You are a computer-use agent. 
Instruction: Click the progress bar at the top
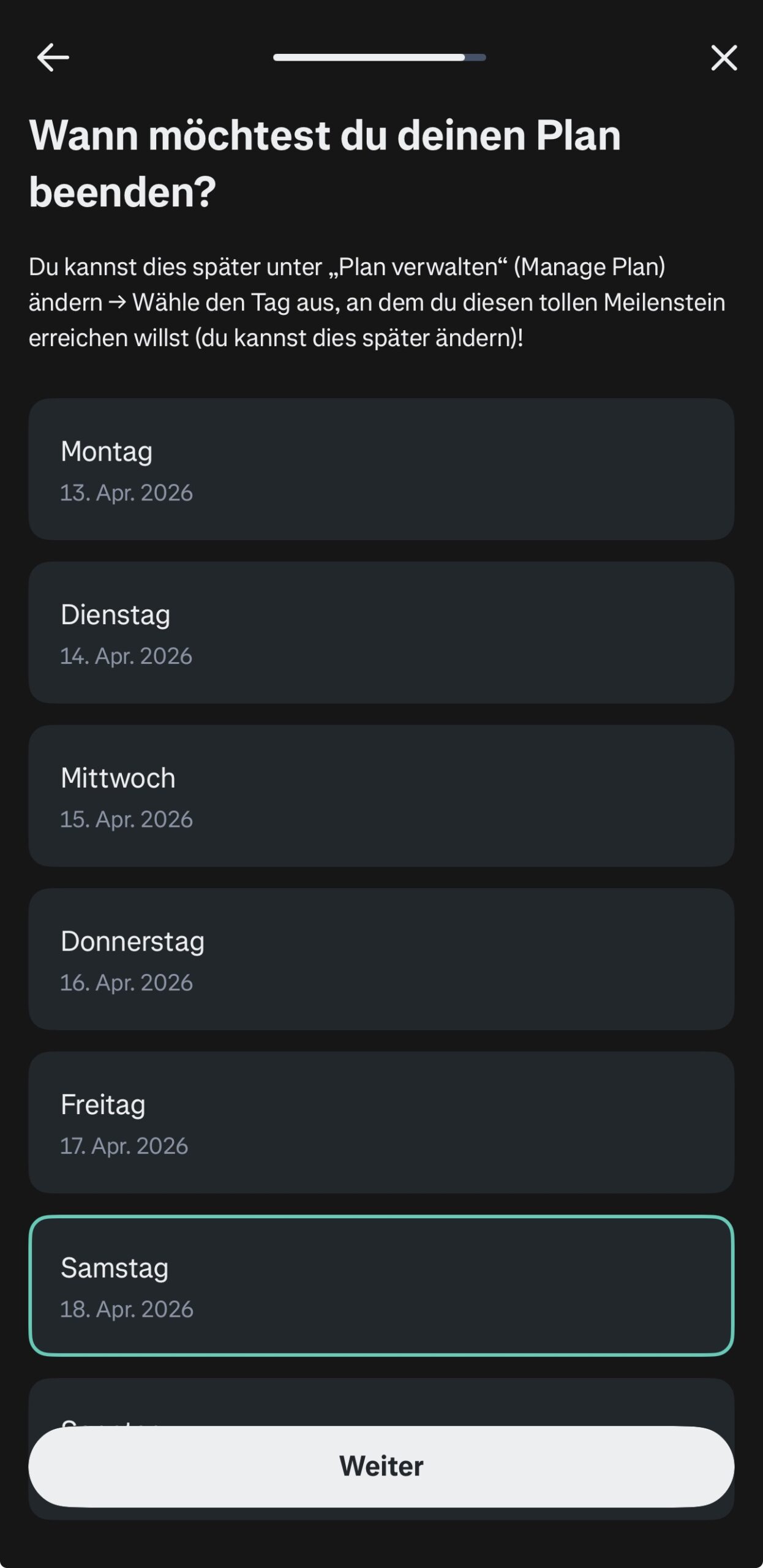(380, 58)
